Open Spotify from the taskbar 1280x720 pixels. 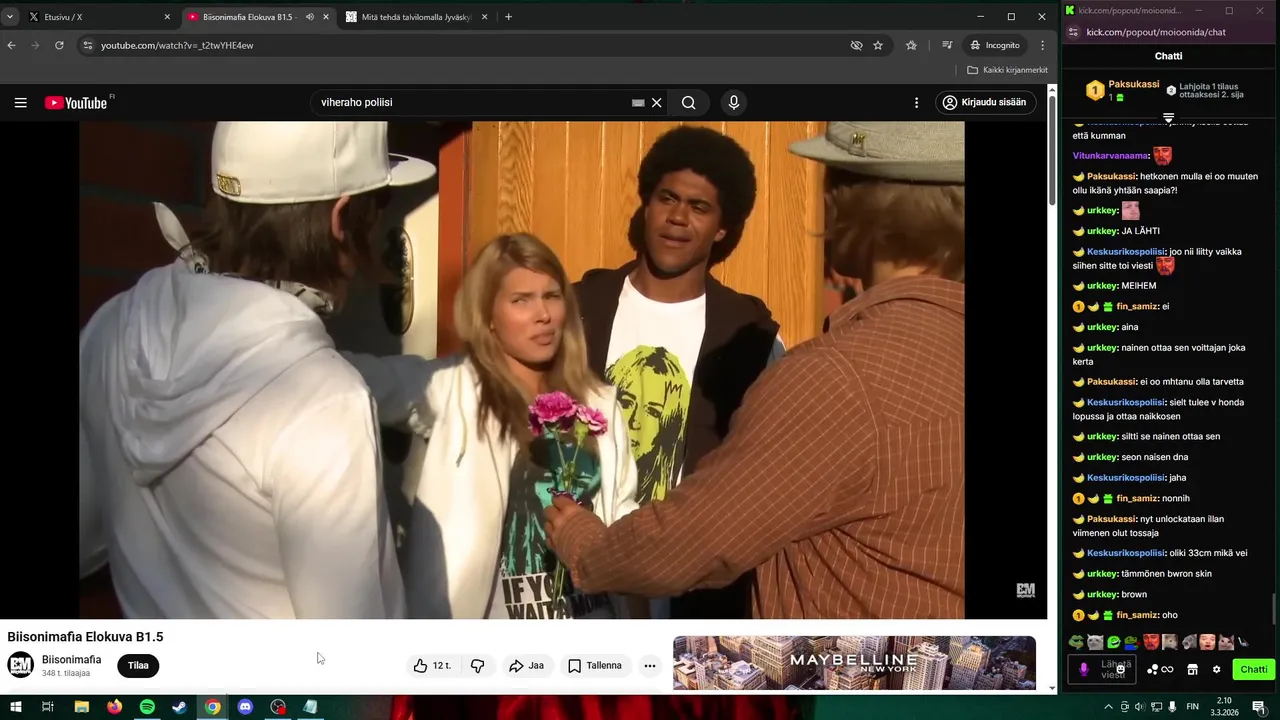147,707
